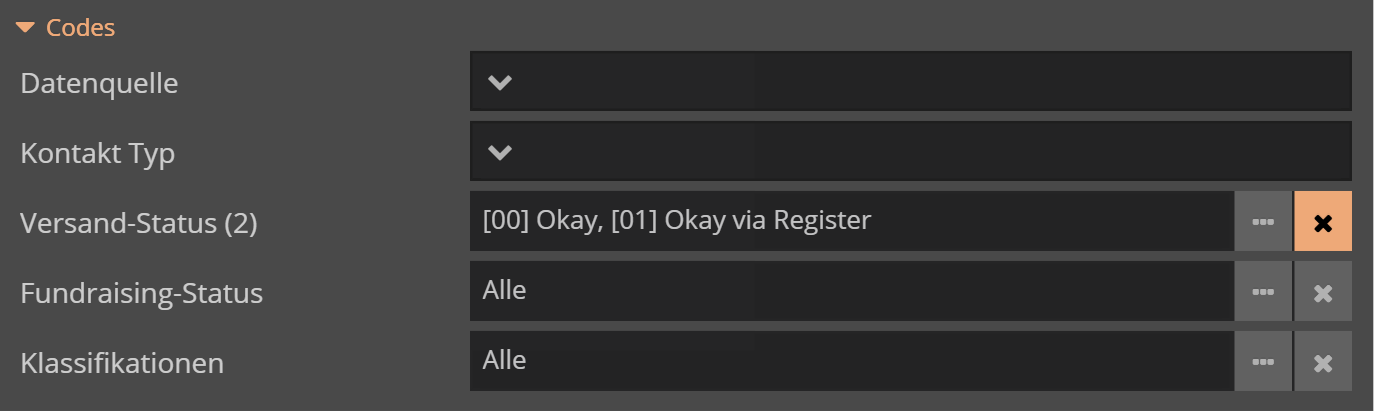Click the Fundraising-Status field showing Alle
The height and width of the screenshot is (412, 1374).
850,292
